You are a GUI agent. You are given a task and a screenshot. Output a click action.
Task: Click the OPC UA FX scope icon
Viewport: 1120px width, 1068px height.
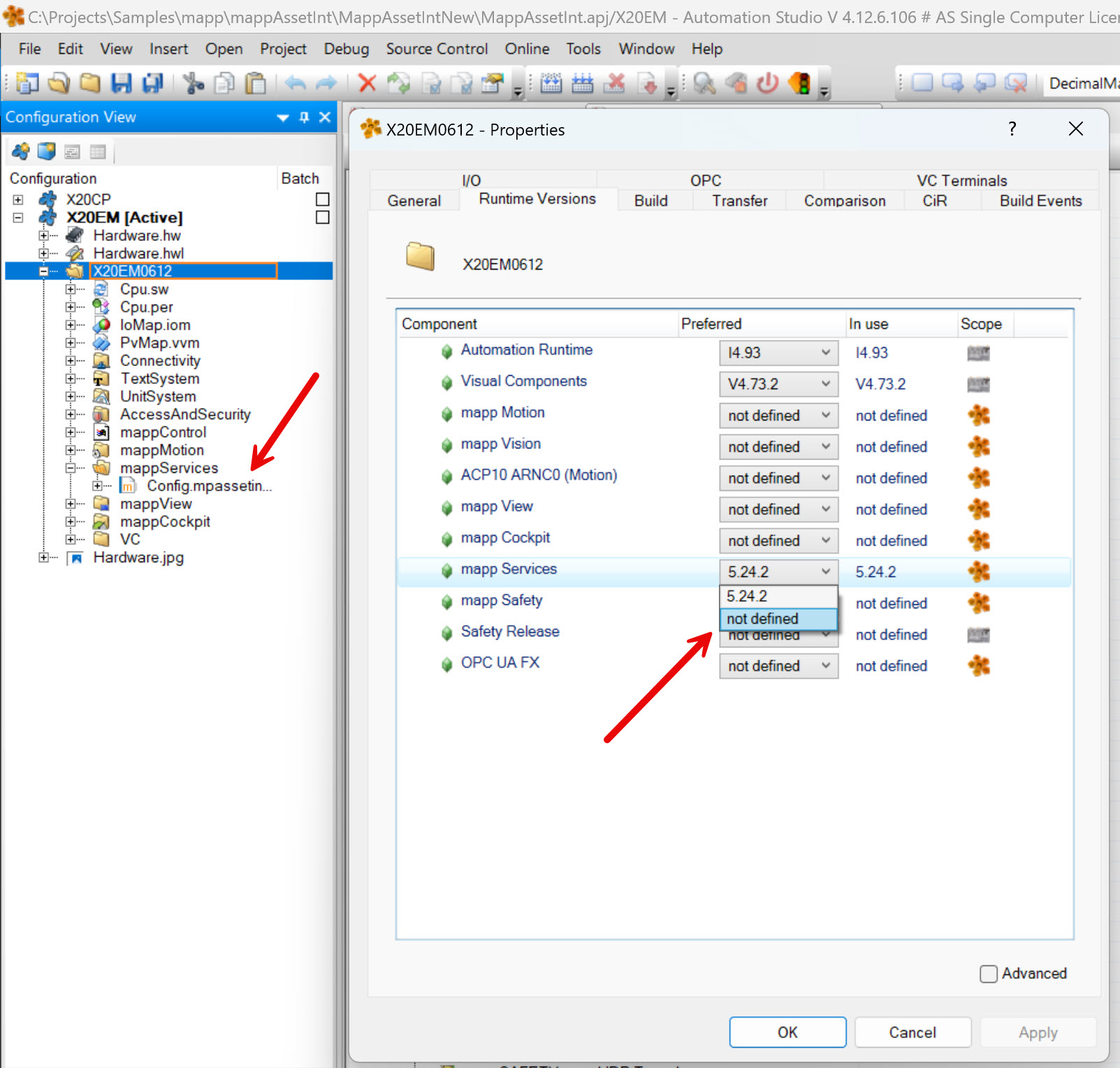(x=979, y=666)
